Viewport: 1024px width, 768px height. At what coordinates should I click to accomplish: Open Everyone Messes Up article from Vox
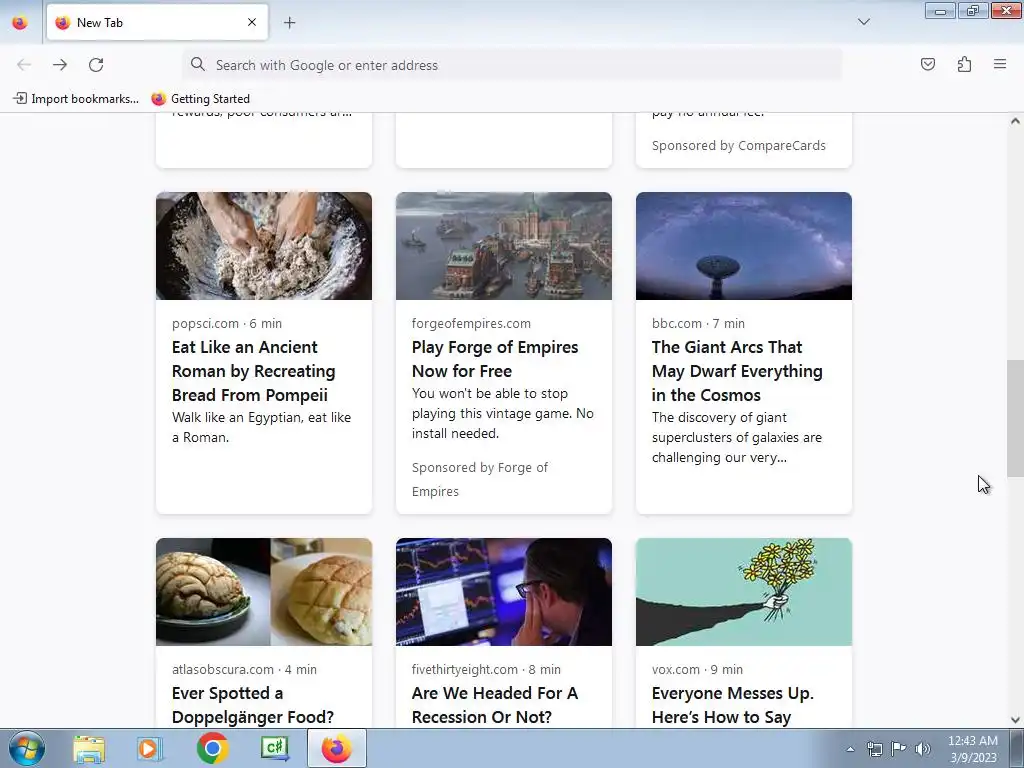tap(732, 705)
